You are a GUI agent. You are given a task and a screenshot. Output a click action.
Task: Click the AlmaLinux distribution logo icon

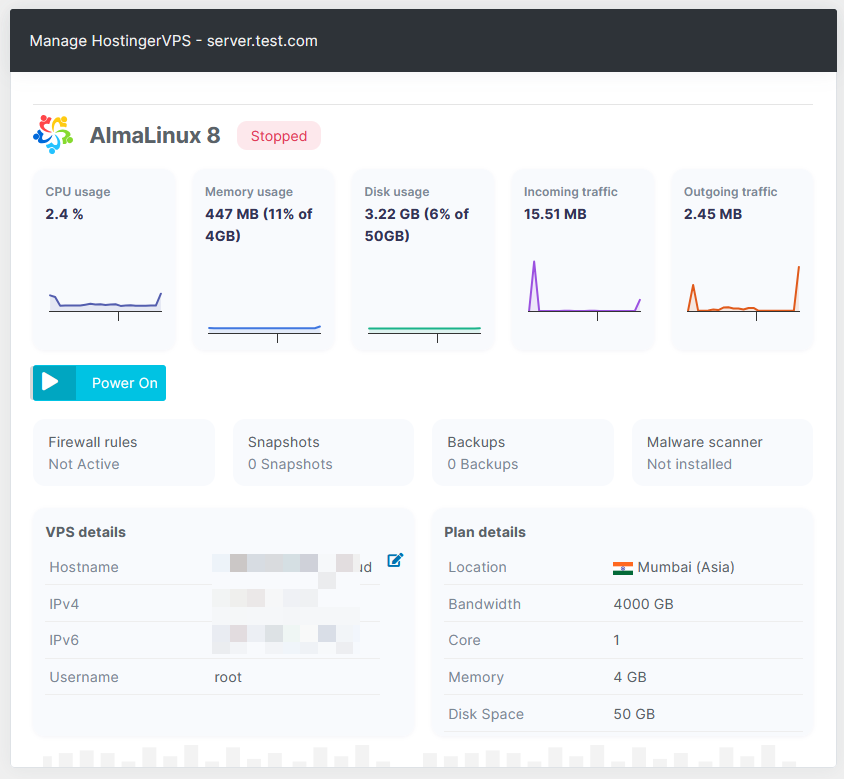(x=51, y=133)
